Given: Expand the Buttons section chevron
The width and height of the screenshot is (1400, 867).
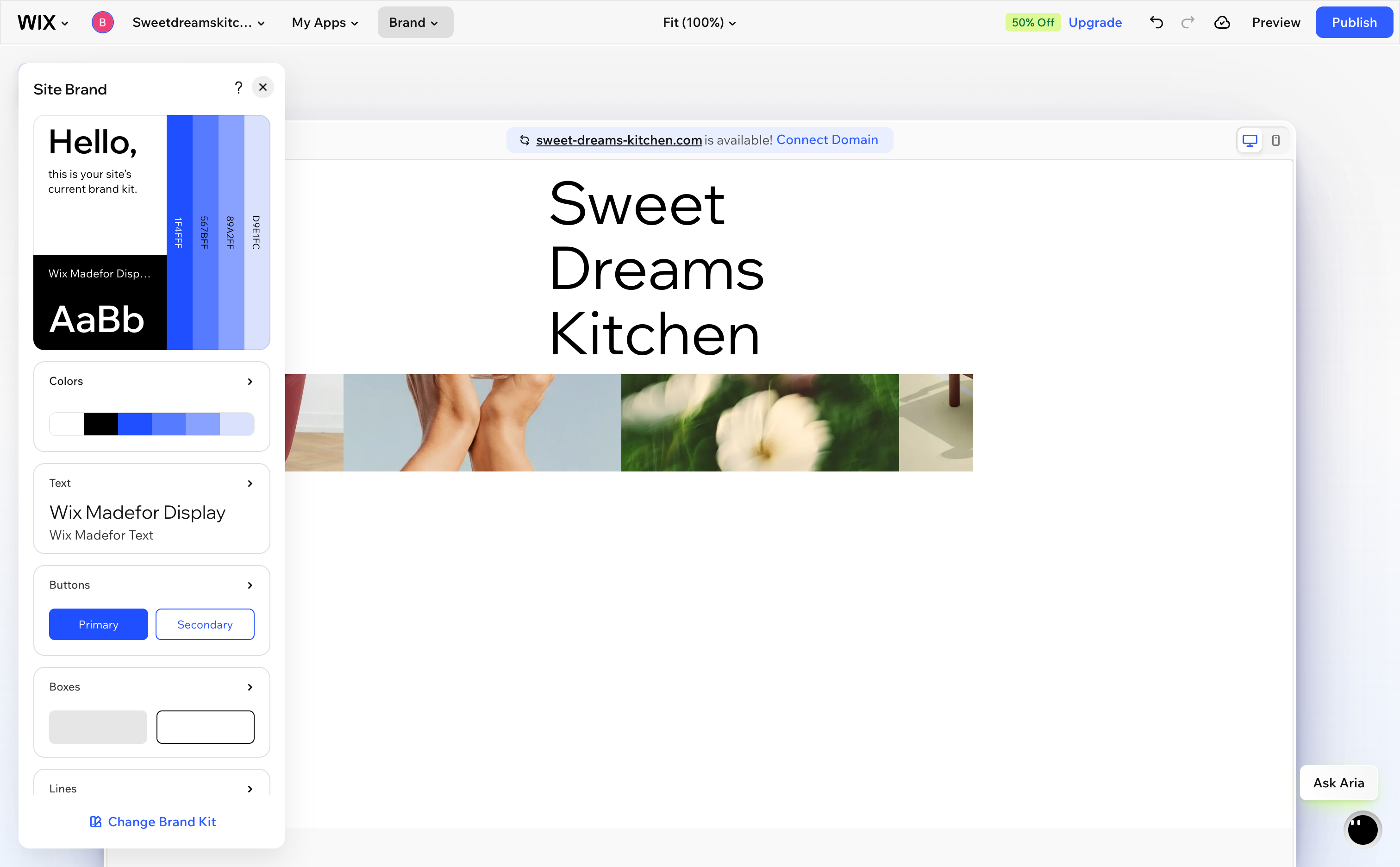Looking at the screenshot, I should tap(250, 585).
